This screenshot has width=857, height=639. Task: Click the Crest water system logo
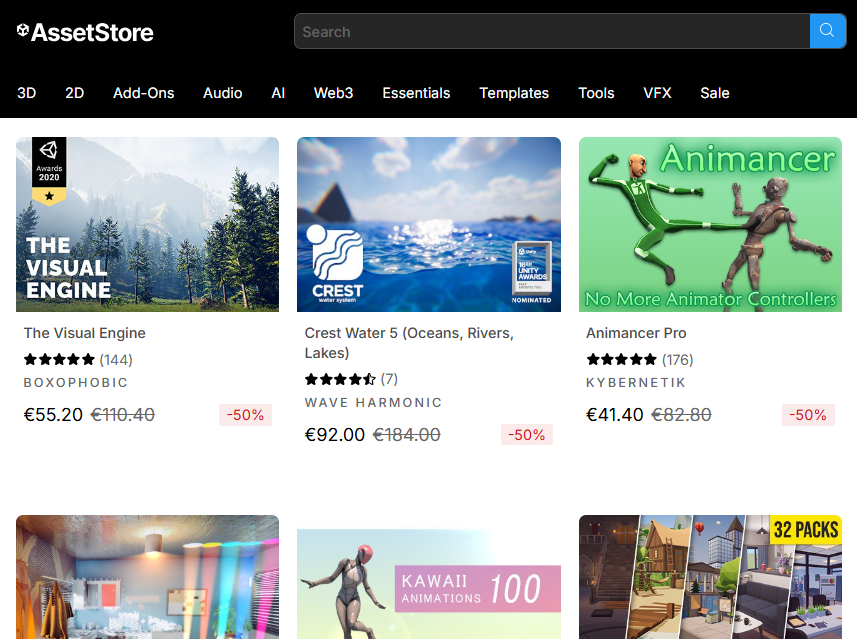337,263
